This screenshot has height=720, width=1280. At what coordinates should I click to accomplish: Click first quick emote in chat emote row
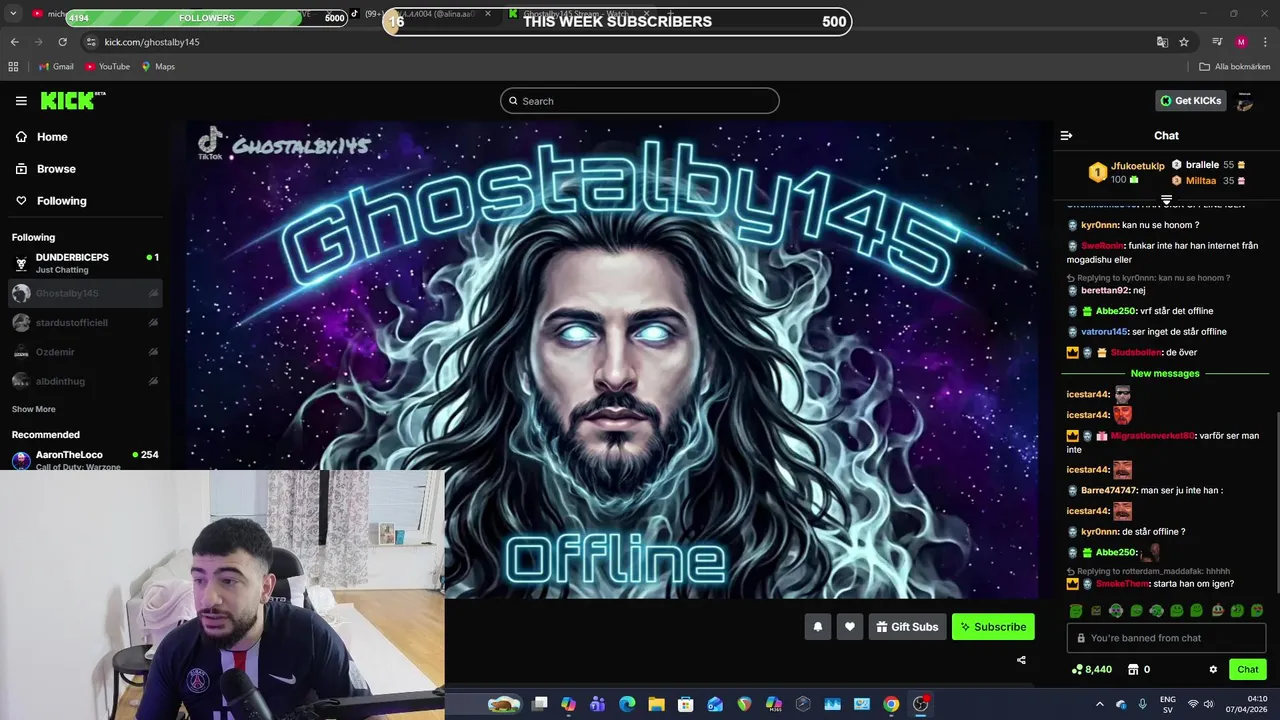[x=1076, y=611]
